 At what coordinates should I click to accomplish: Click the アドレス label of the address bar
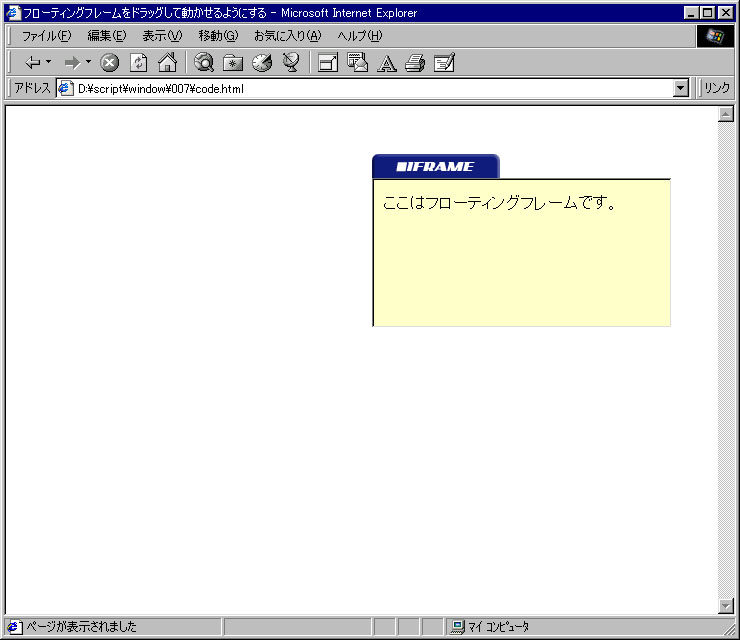click(32, 88)
